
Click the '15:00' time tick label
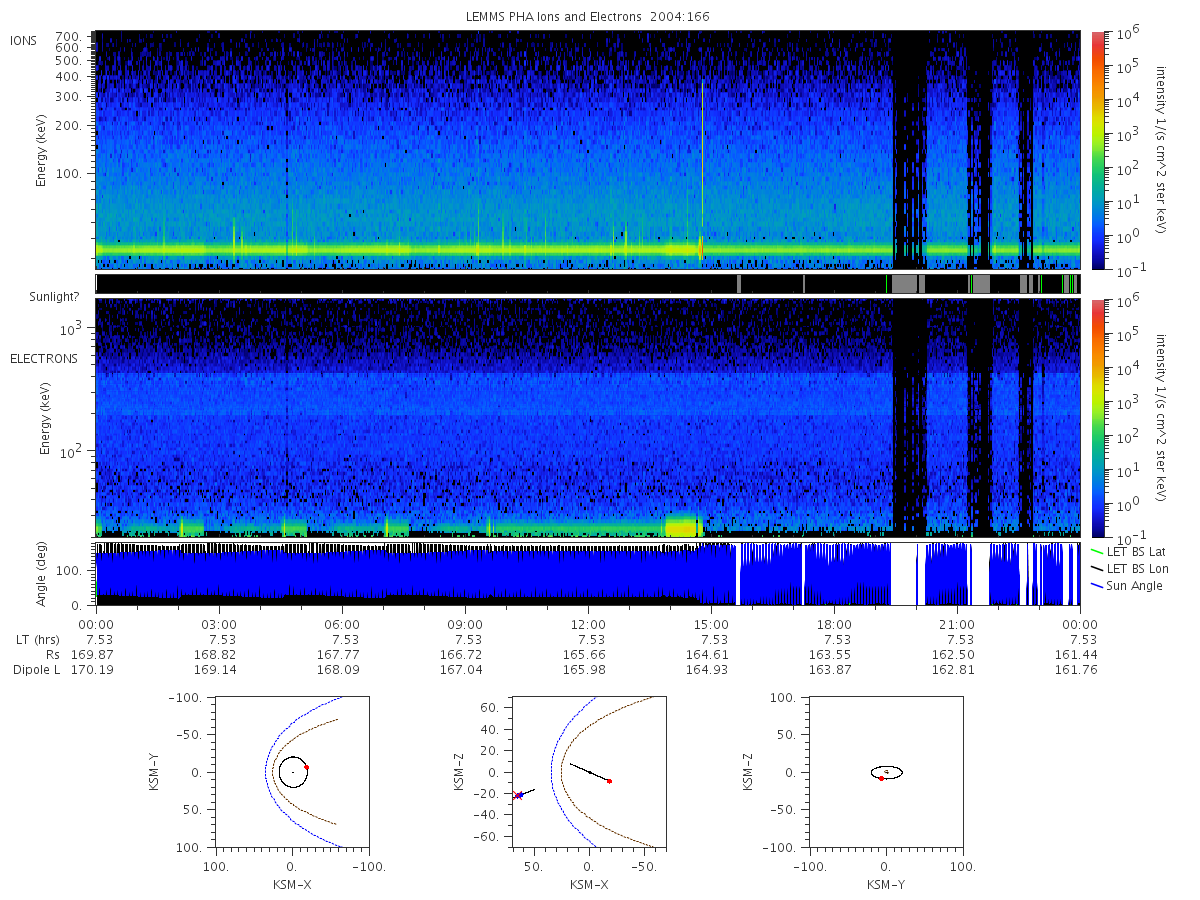[x=711, y=624]
